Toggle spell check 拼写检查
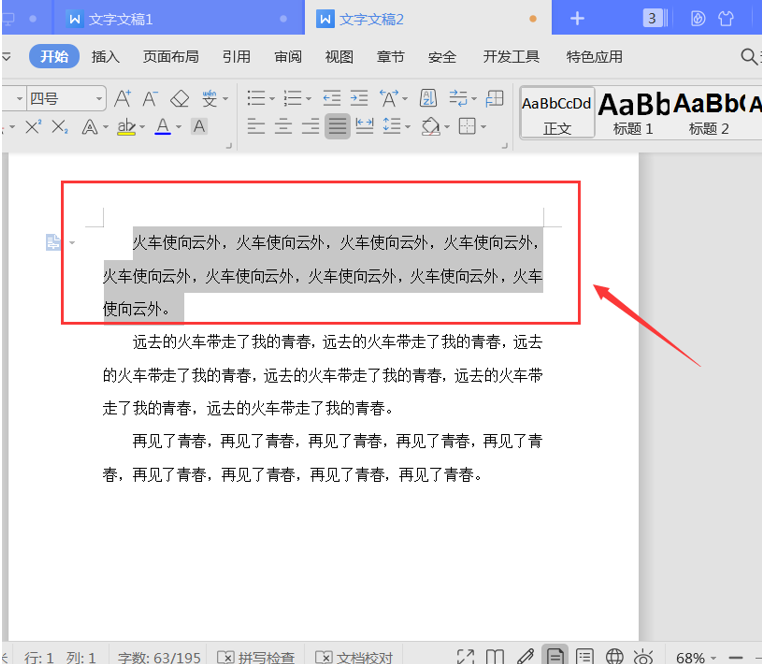The height and width of the screenshot is (664, 762). (x=256, y=658)
